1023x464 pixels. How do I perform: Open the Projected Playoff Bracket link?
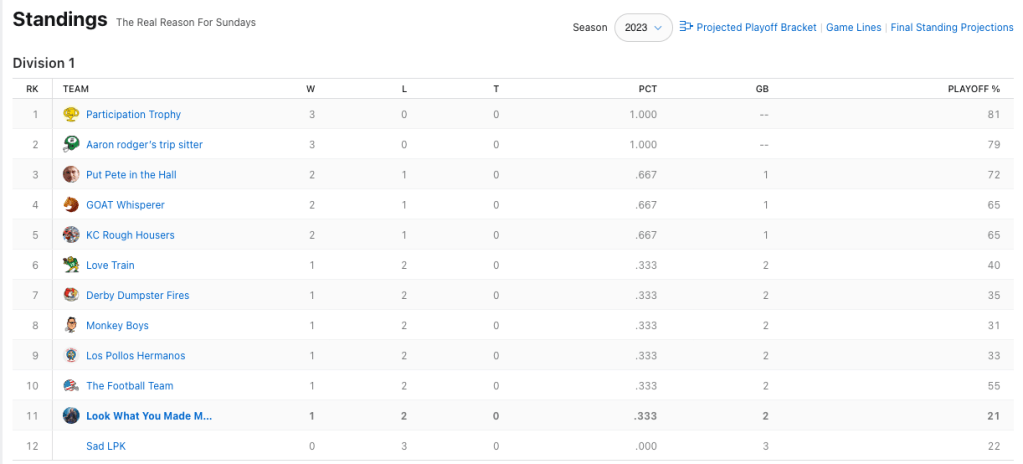tap(756, 28)
